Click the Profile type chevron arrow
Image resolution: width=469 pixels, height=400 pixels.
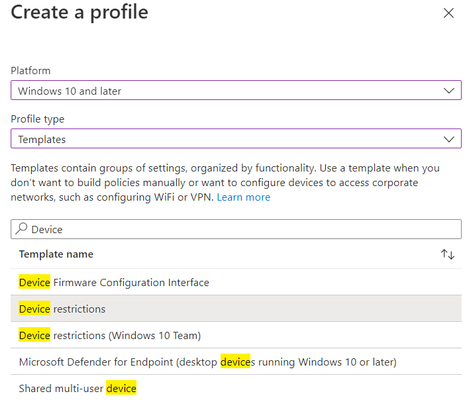pos(449,139)
